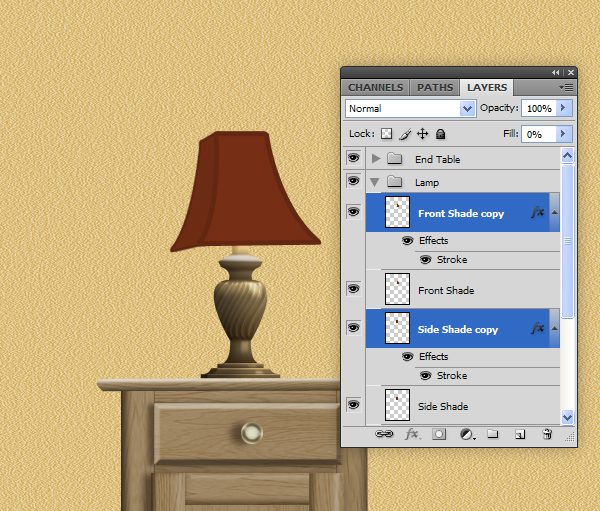
Task: Expand the End Table group
Action: pyautogui.click(x=376, y=159)
